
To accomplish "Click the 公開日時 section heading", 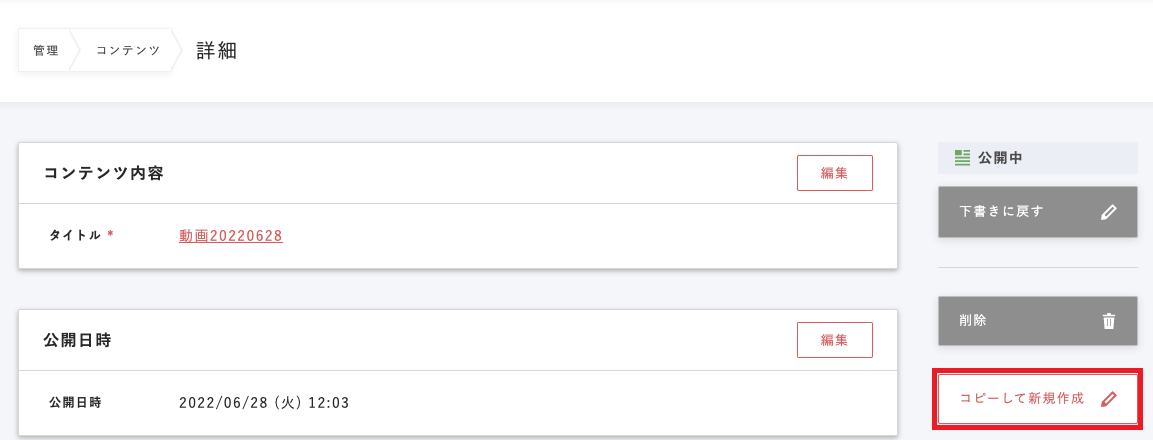I will coord(77,340).
